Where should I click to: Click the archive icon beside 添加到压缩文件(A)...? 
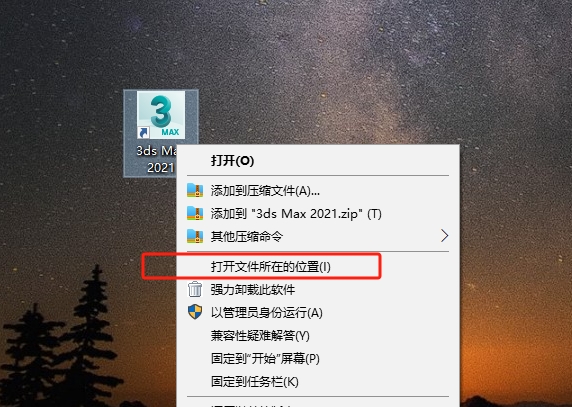point(195,190)
